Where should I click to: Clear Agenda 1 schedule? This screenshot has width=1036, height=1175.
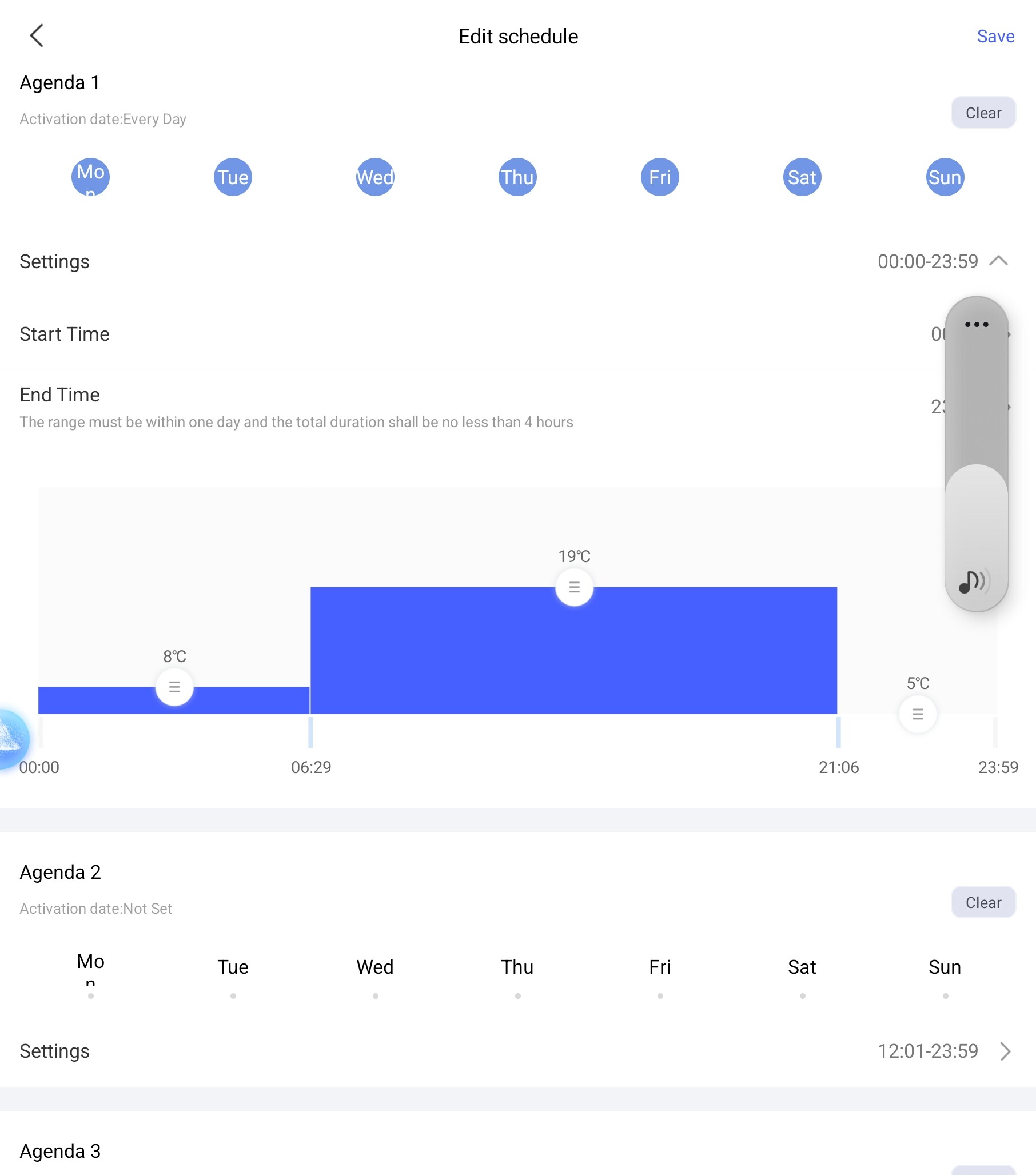(983, 113)
